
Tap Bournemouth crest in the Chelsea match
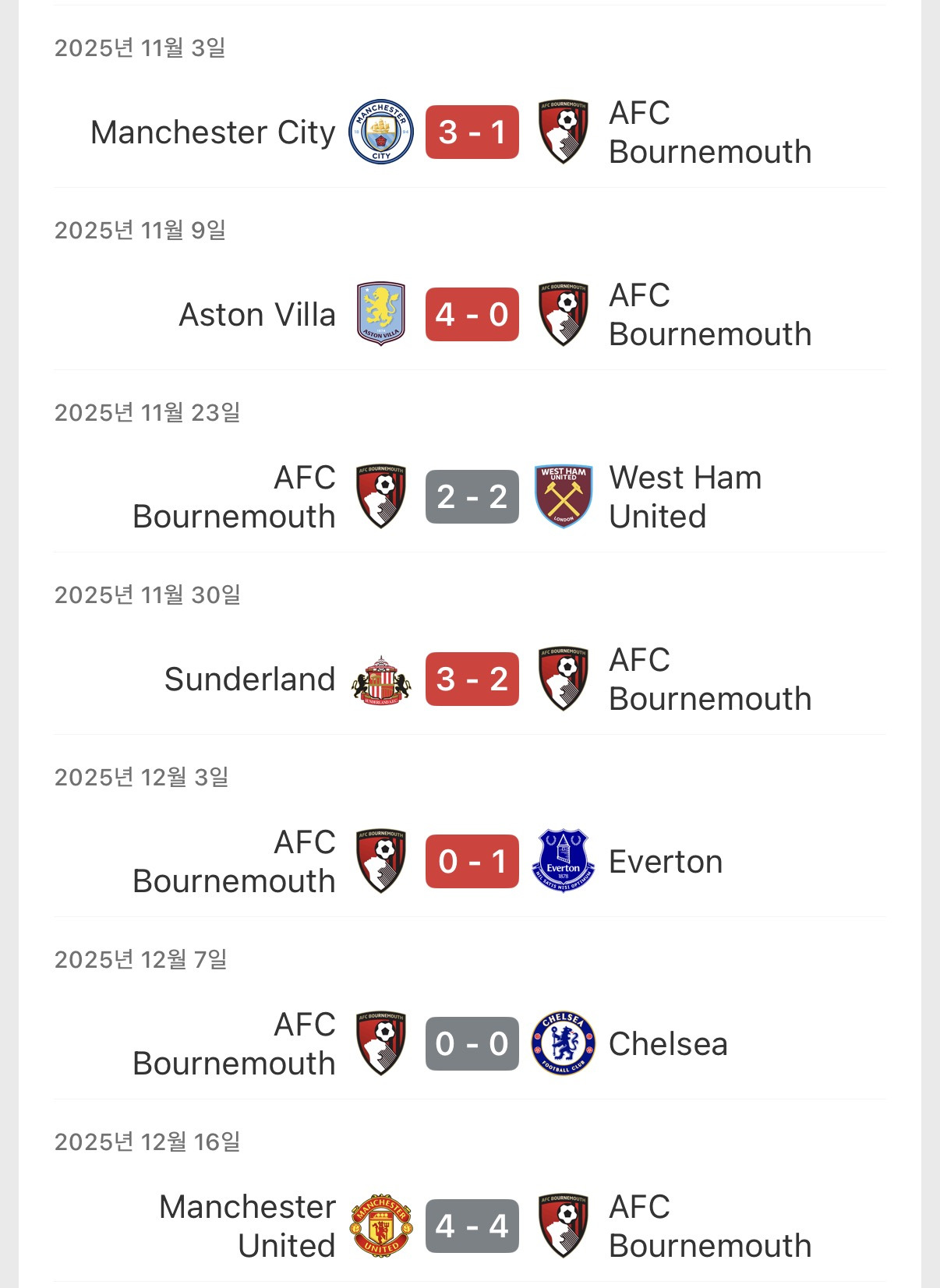(x=381, y=1043)
